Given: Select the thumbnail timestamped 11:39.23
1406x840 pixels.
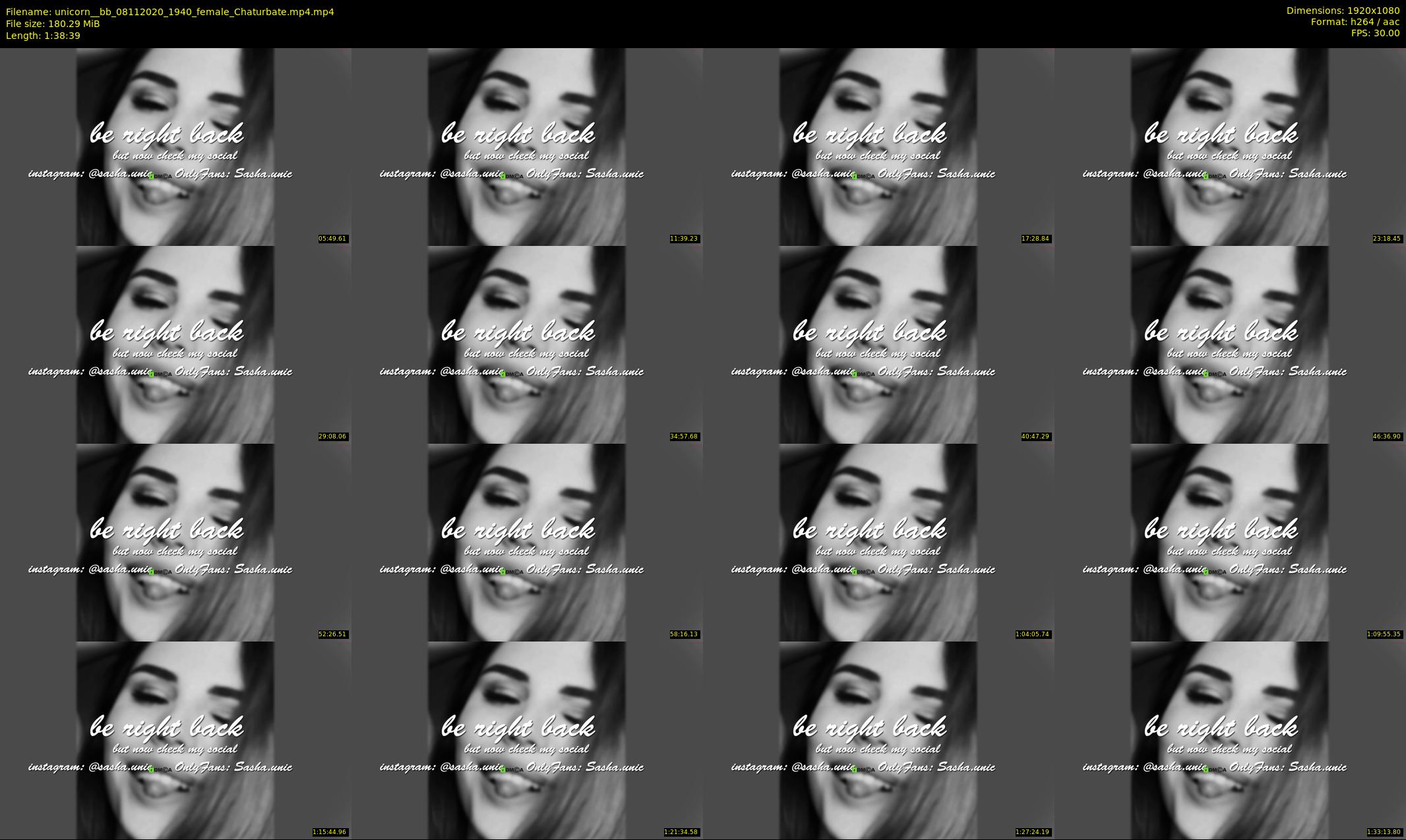Looking at the screenshot, I should pos(527,146).
